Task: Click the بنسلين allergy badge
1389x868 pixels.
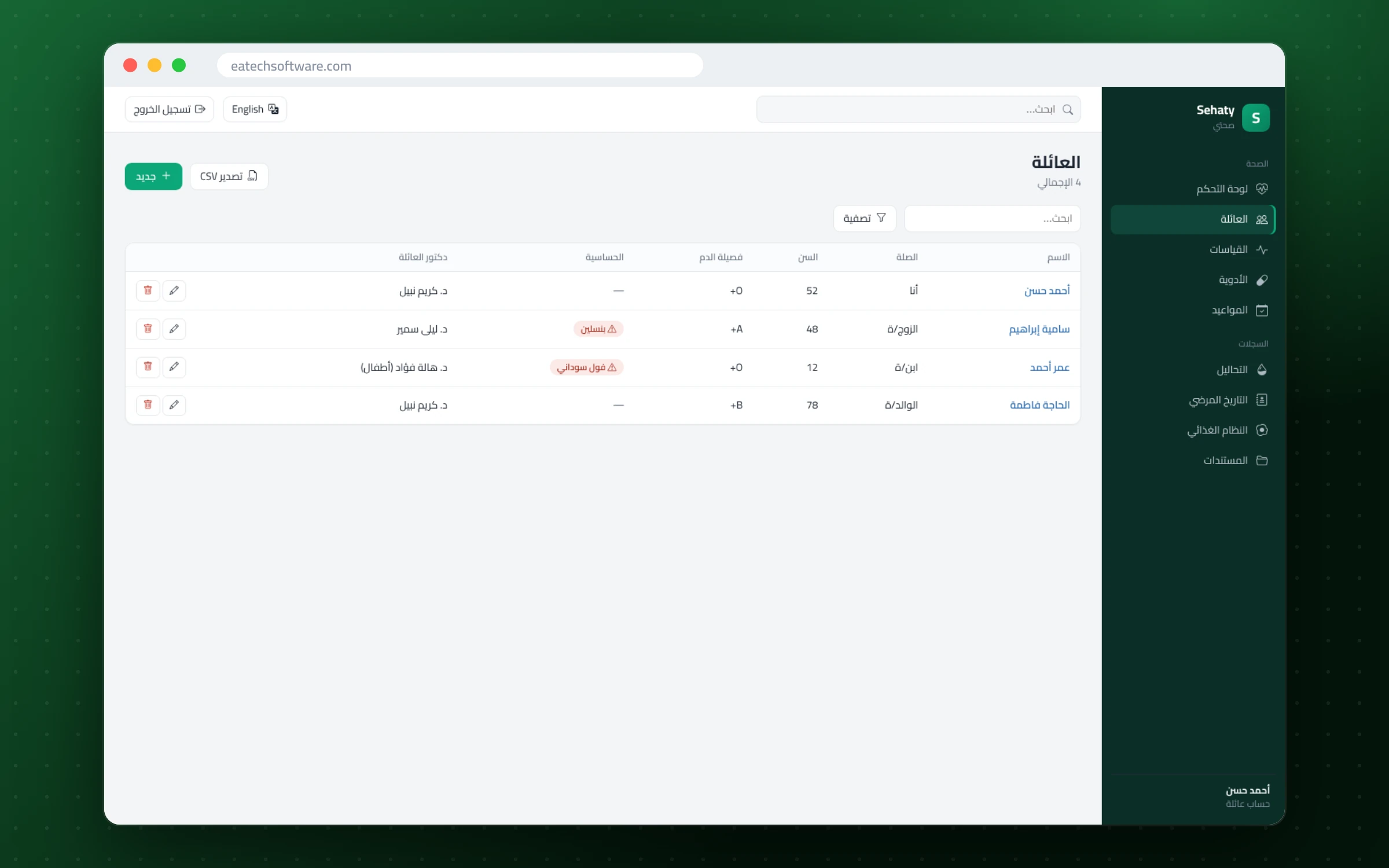Action: click(598, 329)
